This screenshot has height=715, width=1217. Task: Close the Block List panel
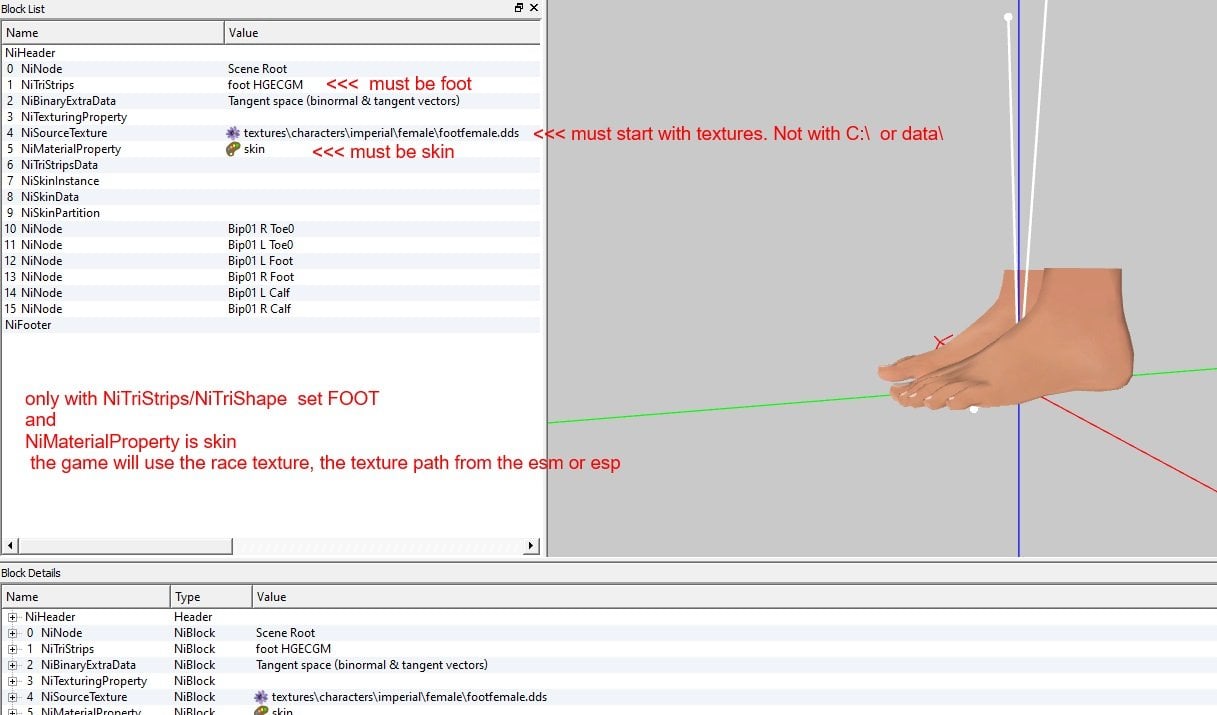point(534,8)
